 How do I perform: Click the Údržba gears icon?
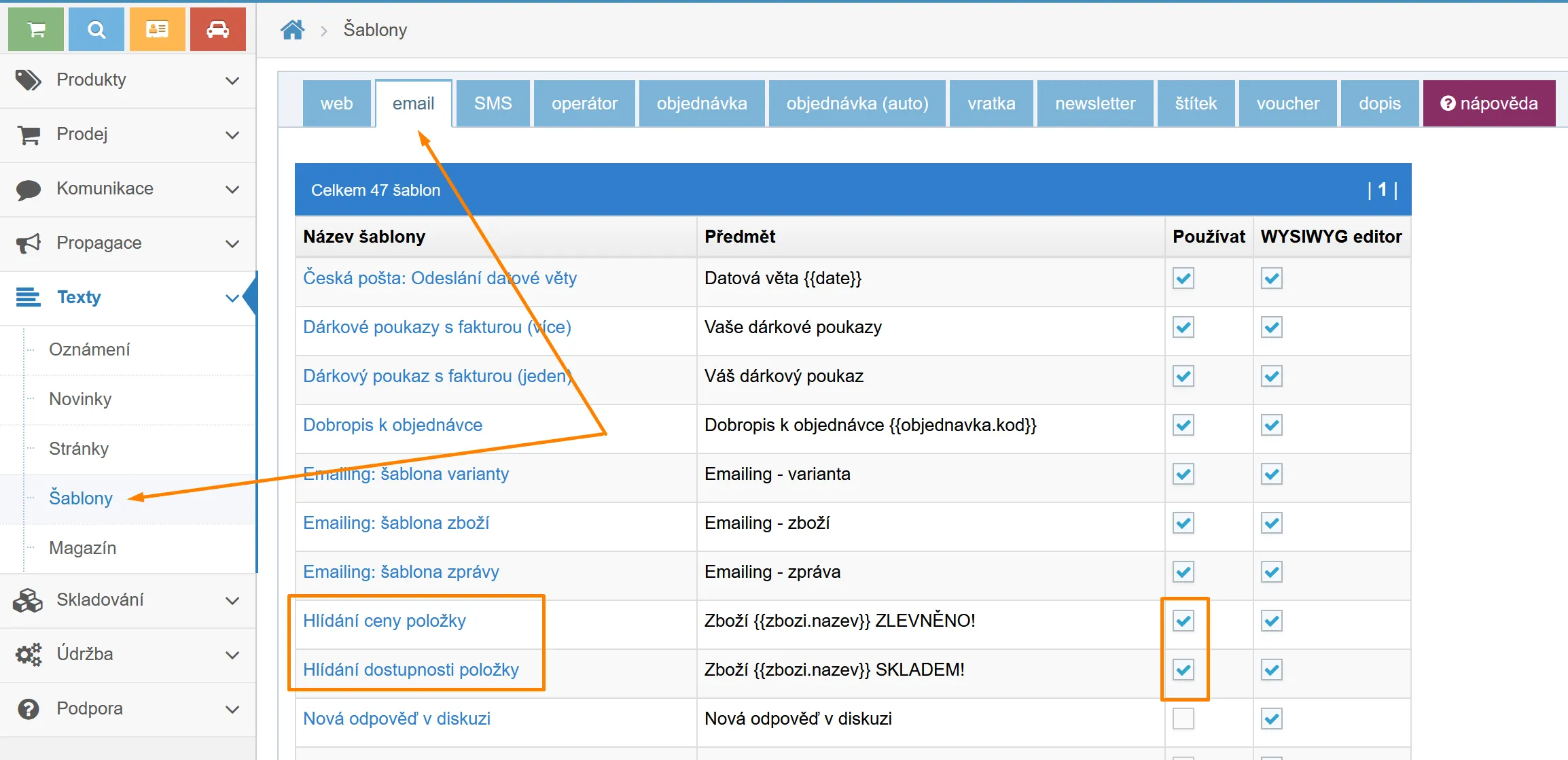[x=29, y=655]
